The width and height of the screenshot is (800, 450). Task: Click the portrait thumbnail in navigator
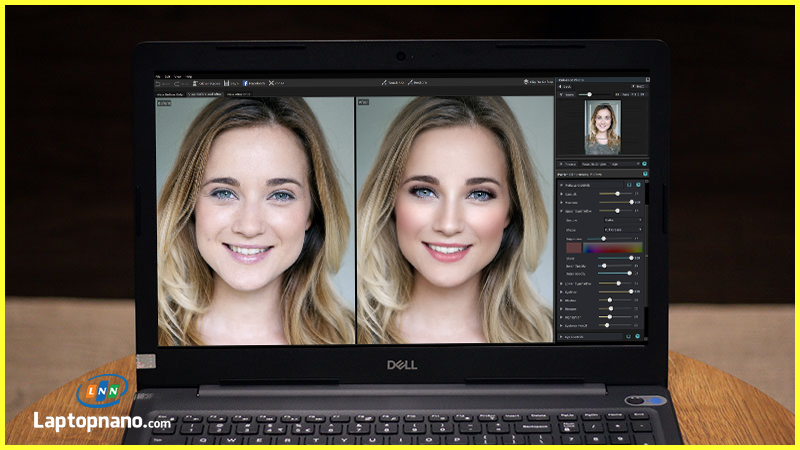coord(603,127)
